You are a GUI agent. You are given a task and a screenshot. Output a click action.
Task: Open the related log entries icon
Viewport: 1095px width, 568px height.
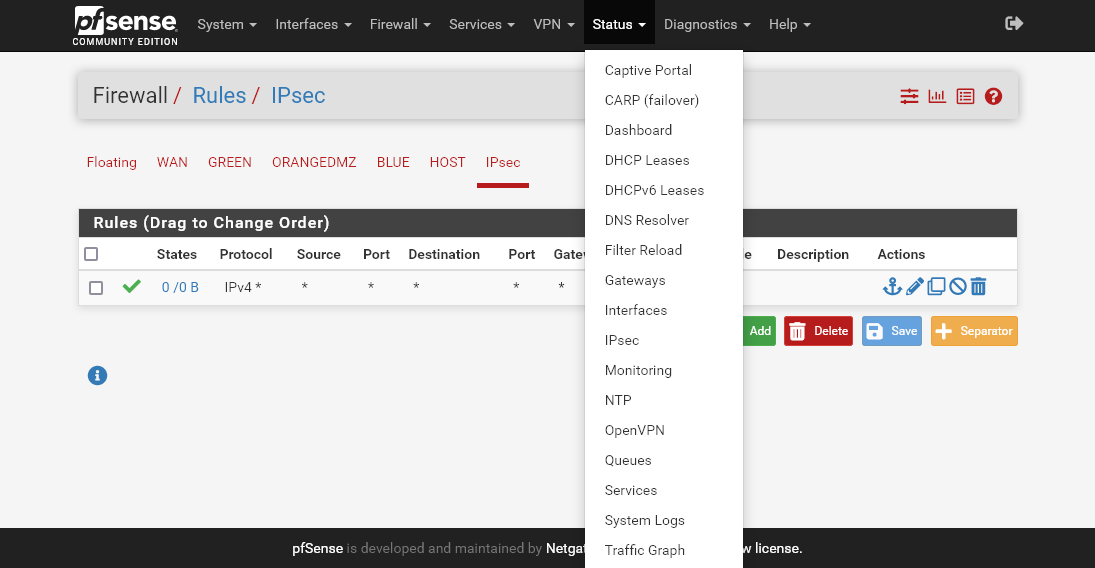point(965,96)
